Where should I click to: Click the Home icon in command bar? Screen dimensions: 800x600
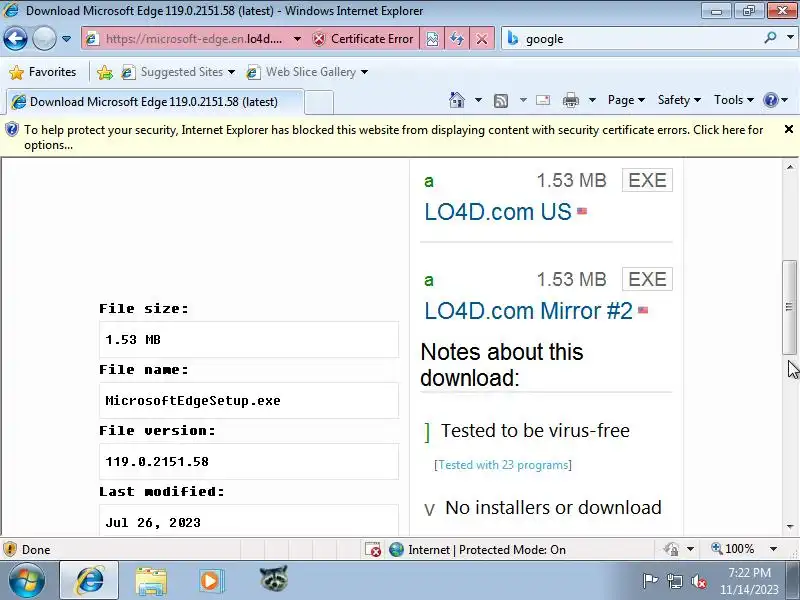pyautogui.click(x=457, y=100)
